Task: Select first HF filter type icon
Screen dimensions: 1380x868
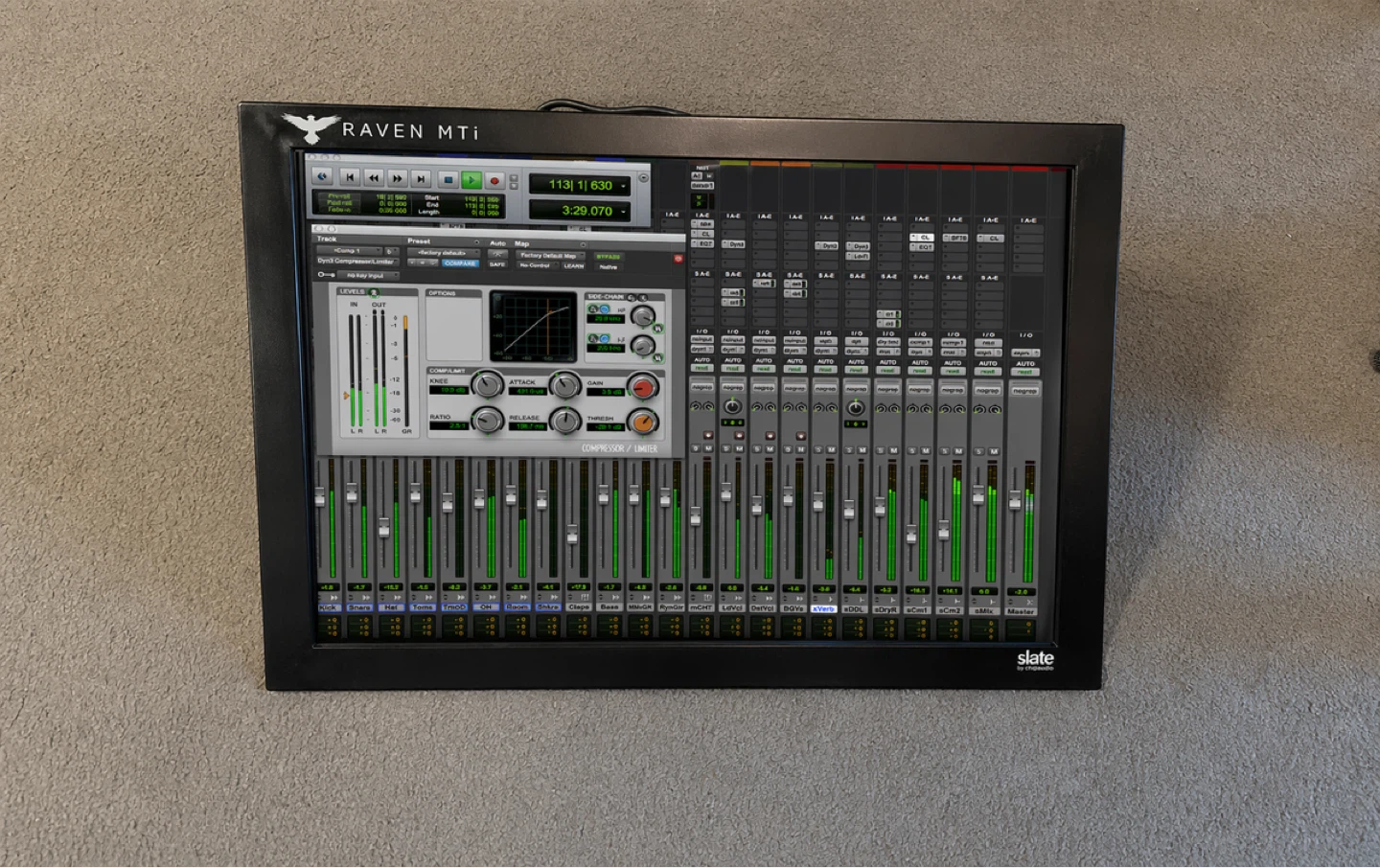Action: (x=593, y=309)
